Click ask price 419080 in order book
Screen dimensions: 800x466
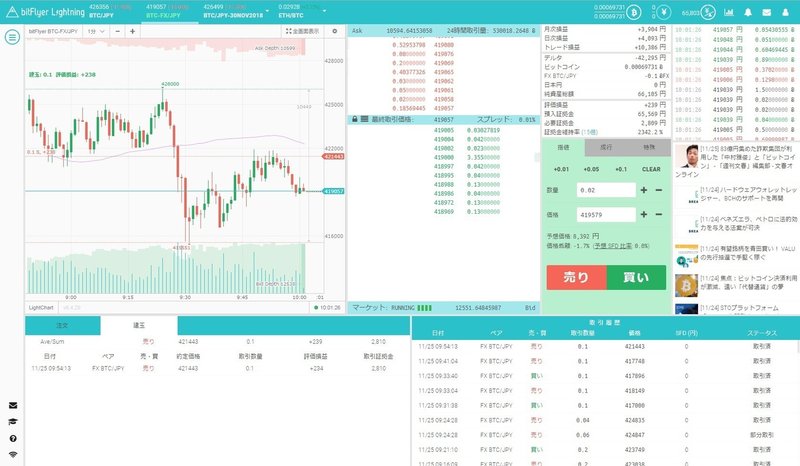click(444, 45)
